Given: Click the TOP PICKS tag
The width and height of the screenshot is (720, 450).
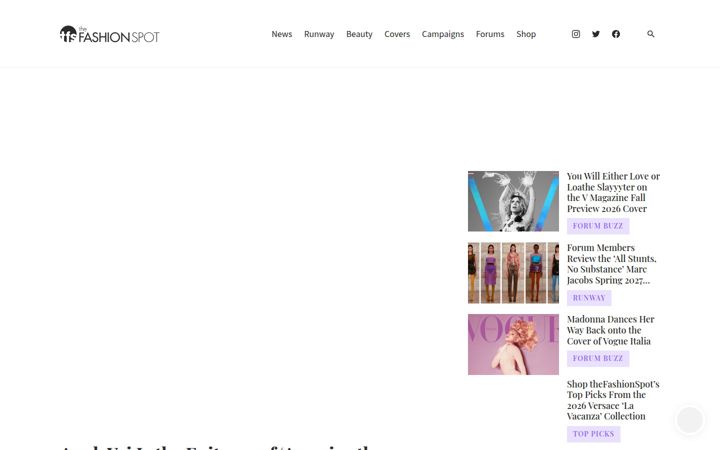Looking at the screenshot, I should (593, 434).
